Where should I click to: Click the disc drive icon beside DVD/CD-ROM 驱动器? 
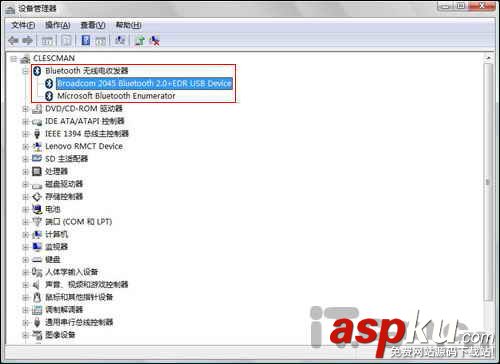[x=37, y=109]
